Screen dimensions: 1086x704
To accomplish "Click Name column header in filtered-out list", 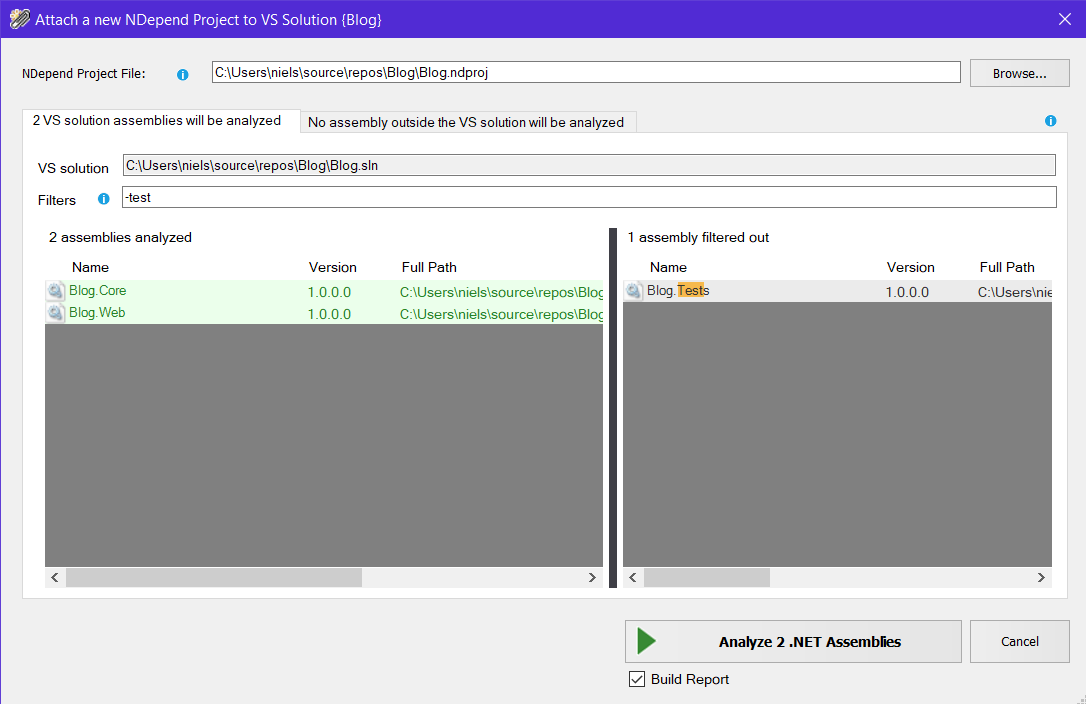I will 668,267.
